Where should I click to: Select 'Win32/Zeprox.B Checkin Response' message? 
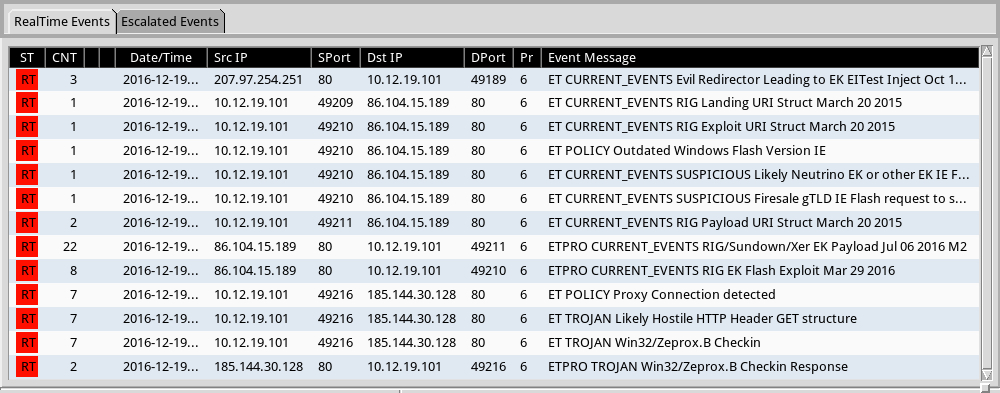[698, 367]
